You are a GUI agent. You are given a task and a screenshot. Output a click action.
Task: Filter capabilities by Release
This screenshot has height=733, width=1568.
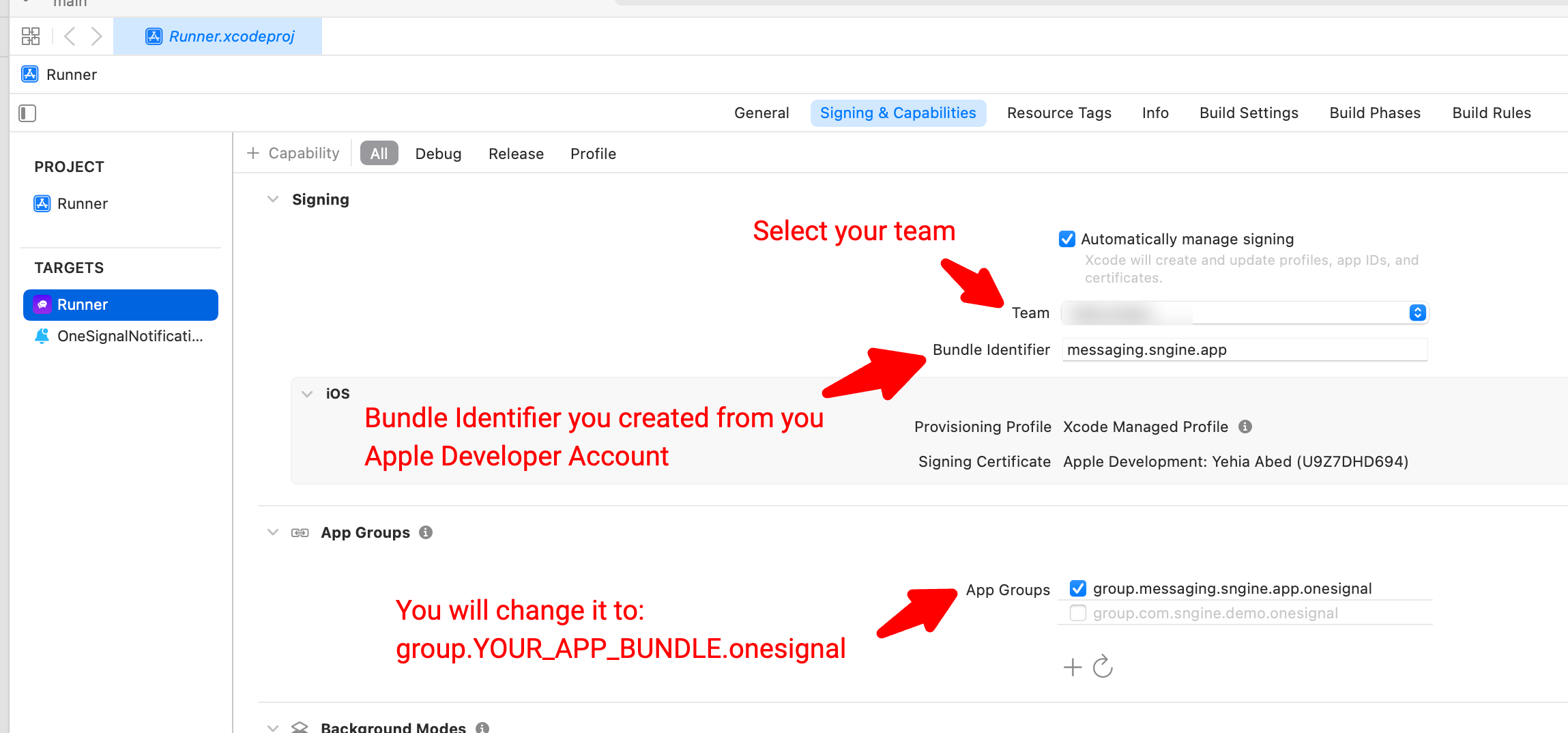coord(516,154)
